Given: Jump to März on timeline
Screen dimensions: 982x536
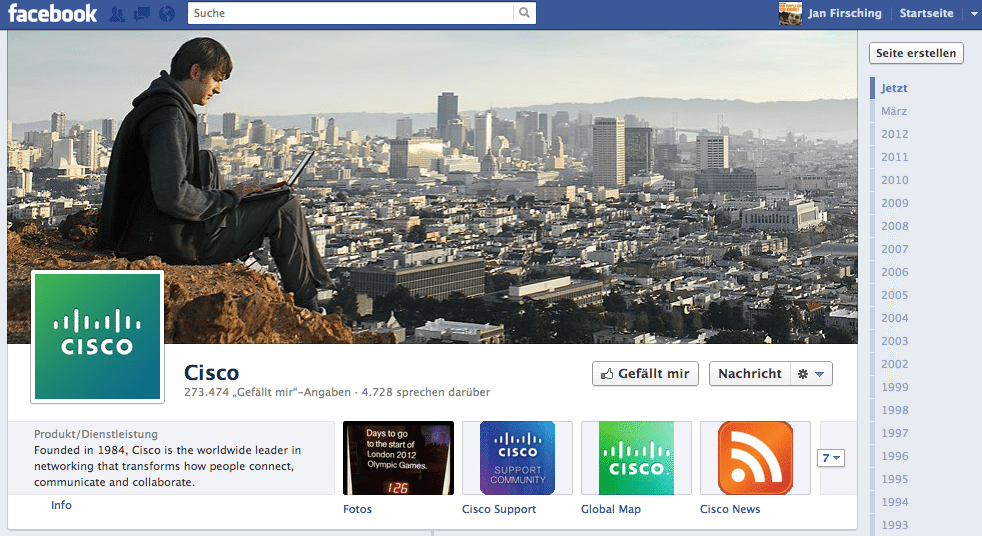Looking at the screenshot, I should pyautogui.click(x=894, y=111).
